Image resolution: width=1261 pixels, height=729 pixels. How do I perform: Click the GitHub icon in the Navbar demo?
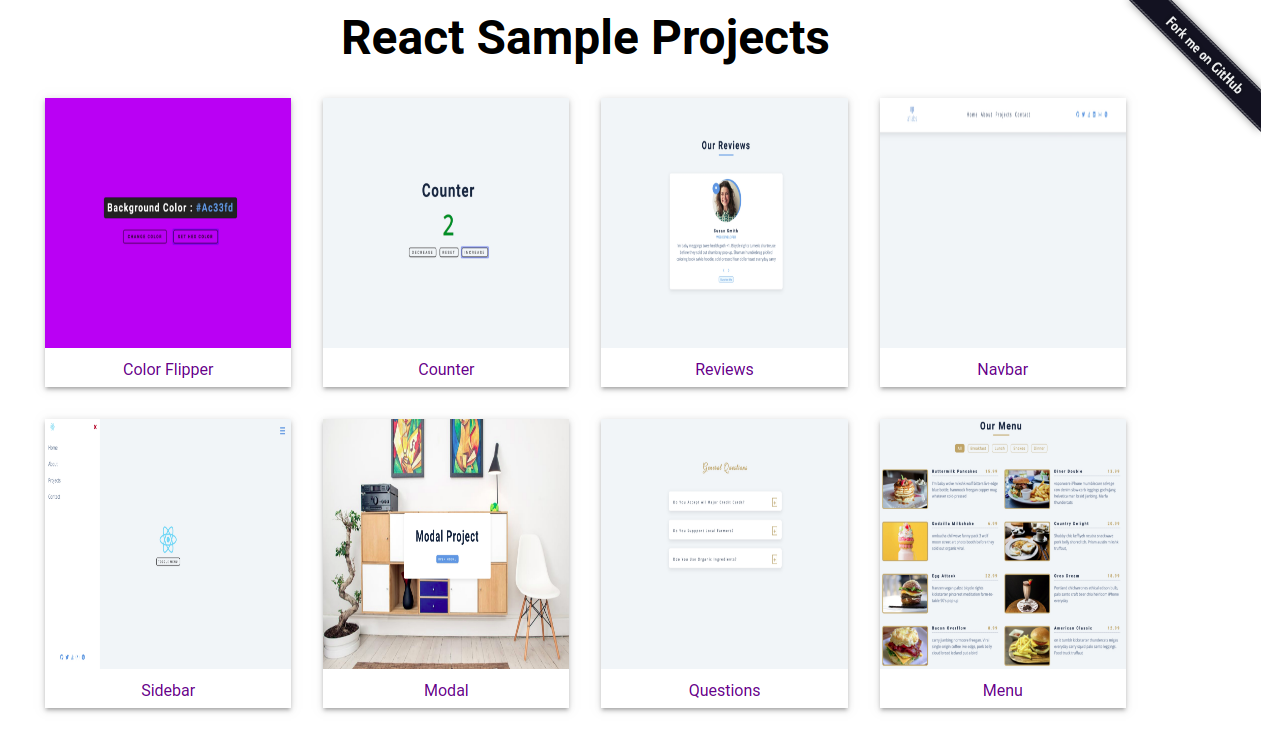point(1077,115)
